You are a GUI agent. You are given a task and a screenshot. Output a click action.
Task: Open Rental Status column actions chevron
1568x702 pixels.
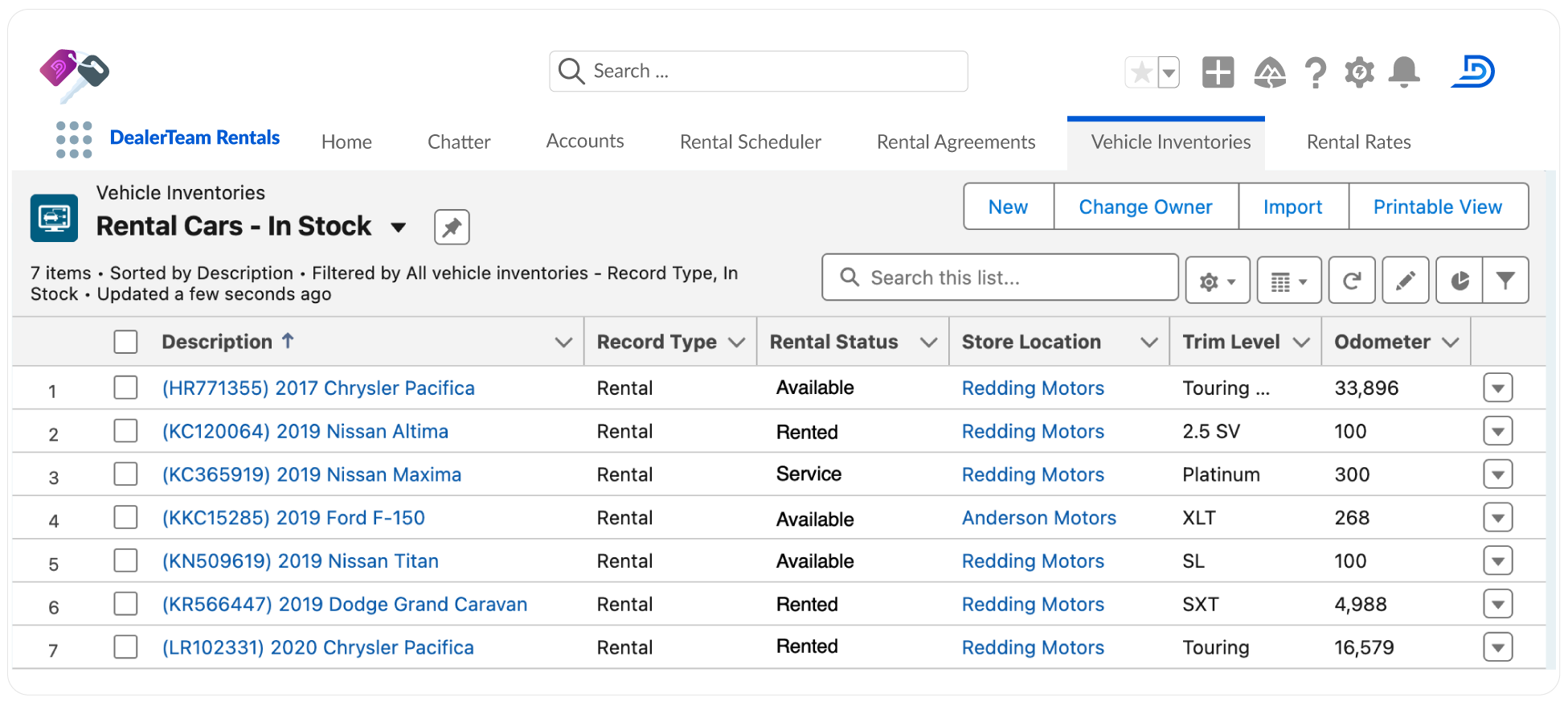point(928,343)
